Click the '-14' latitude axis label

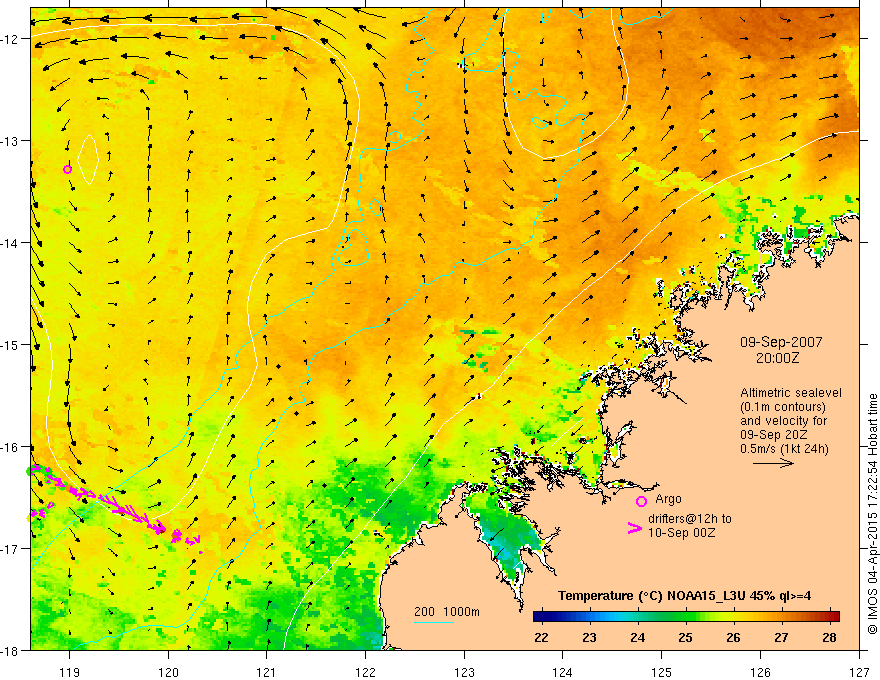(11, 243)
